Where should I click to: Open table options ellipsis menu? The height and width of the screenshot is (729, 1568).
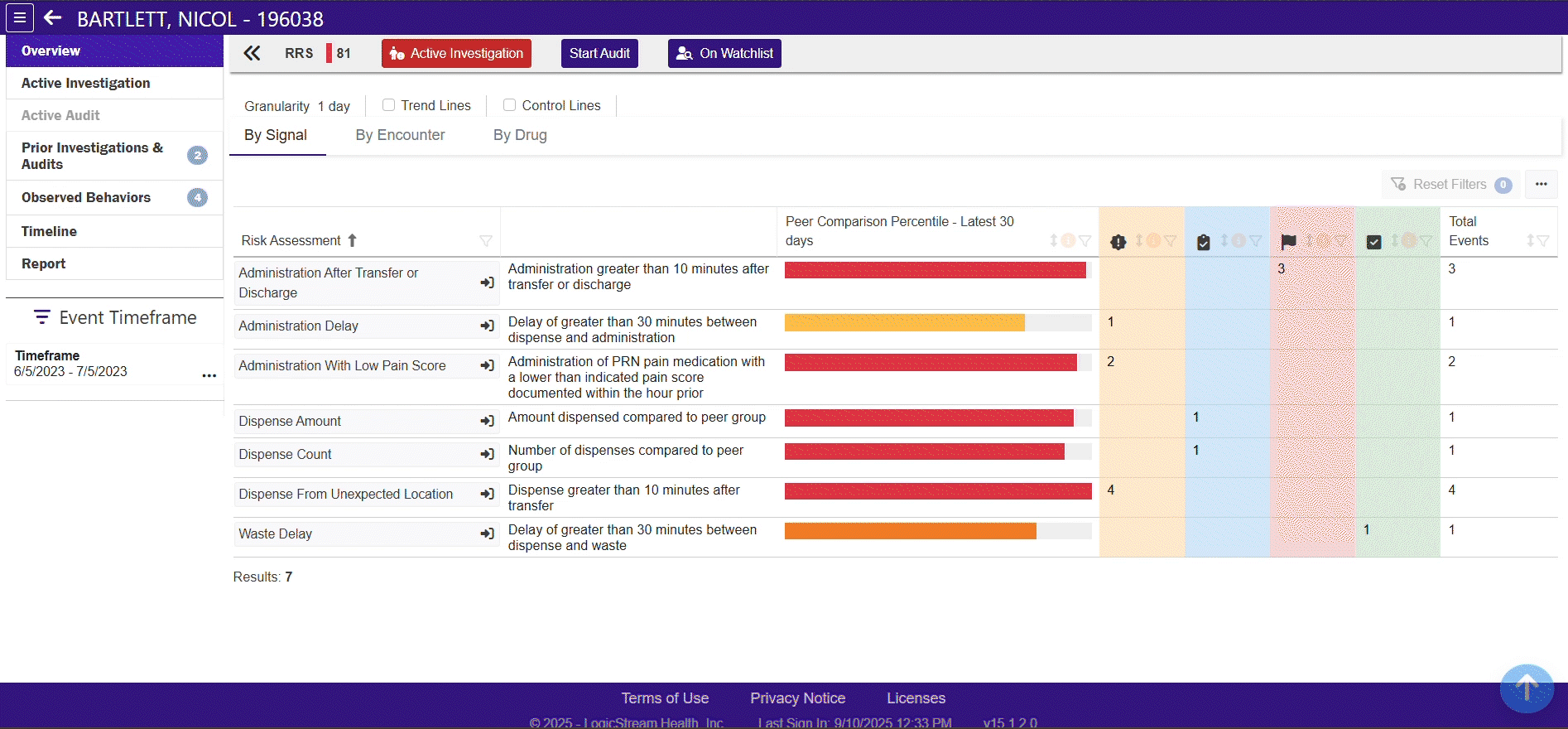coord(1541,185)
